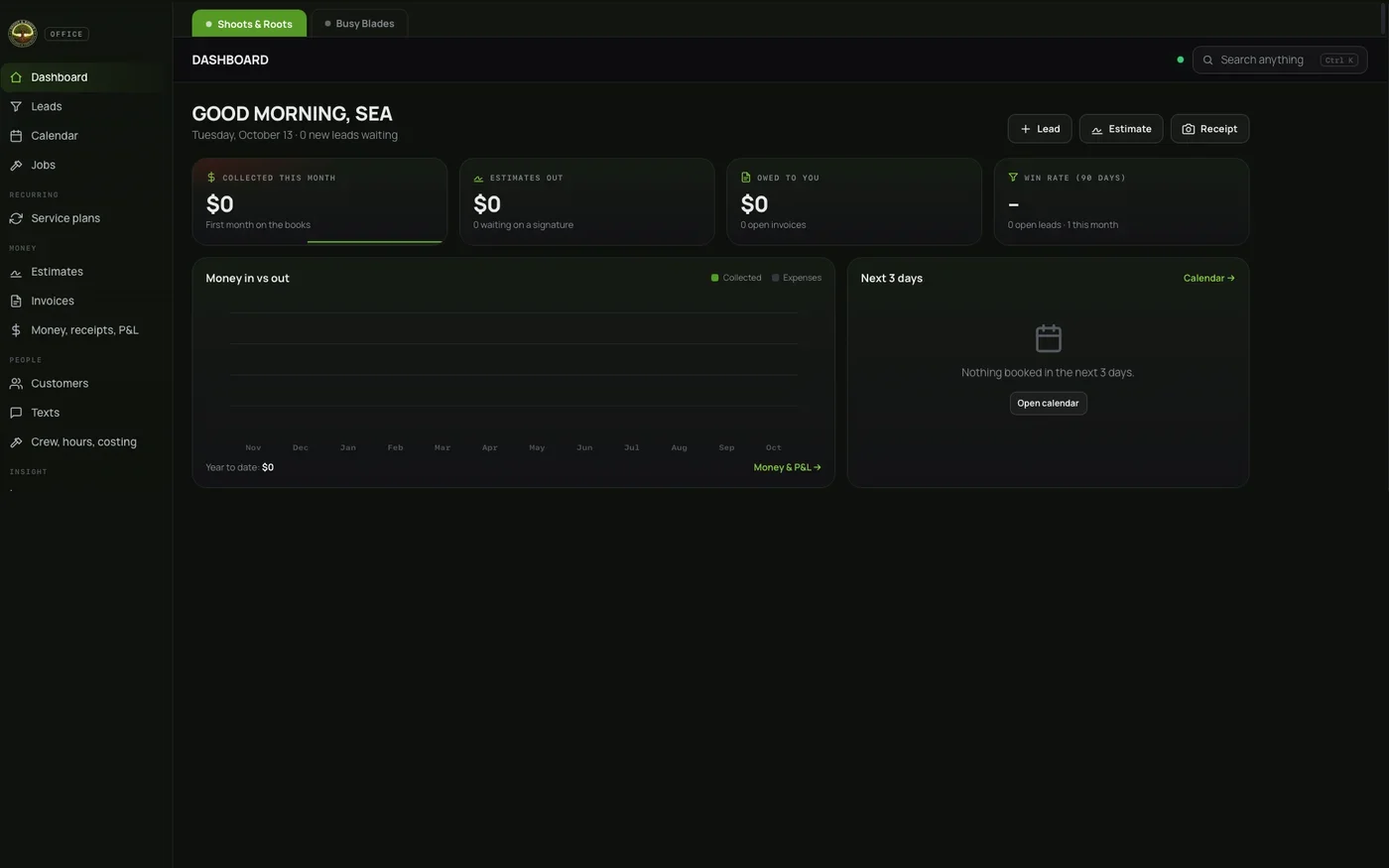The height and width of the screenshot is (868, 1389).
Task: Click the company logo in the sidebar
Action: point(22,33)
